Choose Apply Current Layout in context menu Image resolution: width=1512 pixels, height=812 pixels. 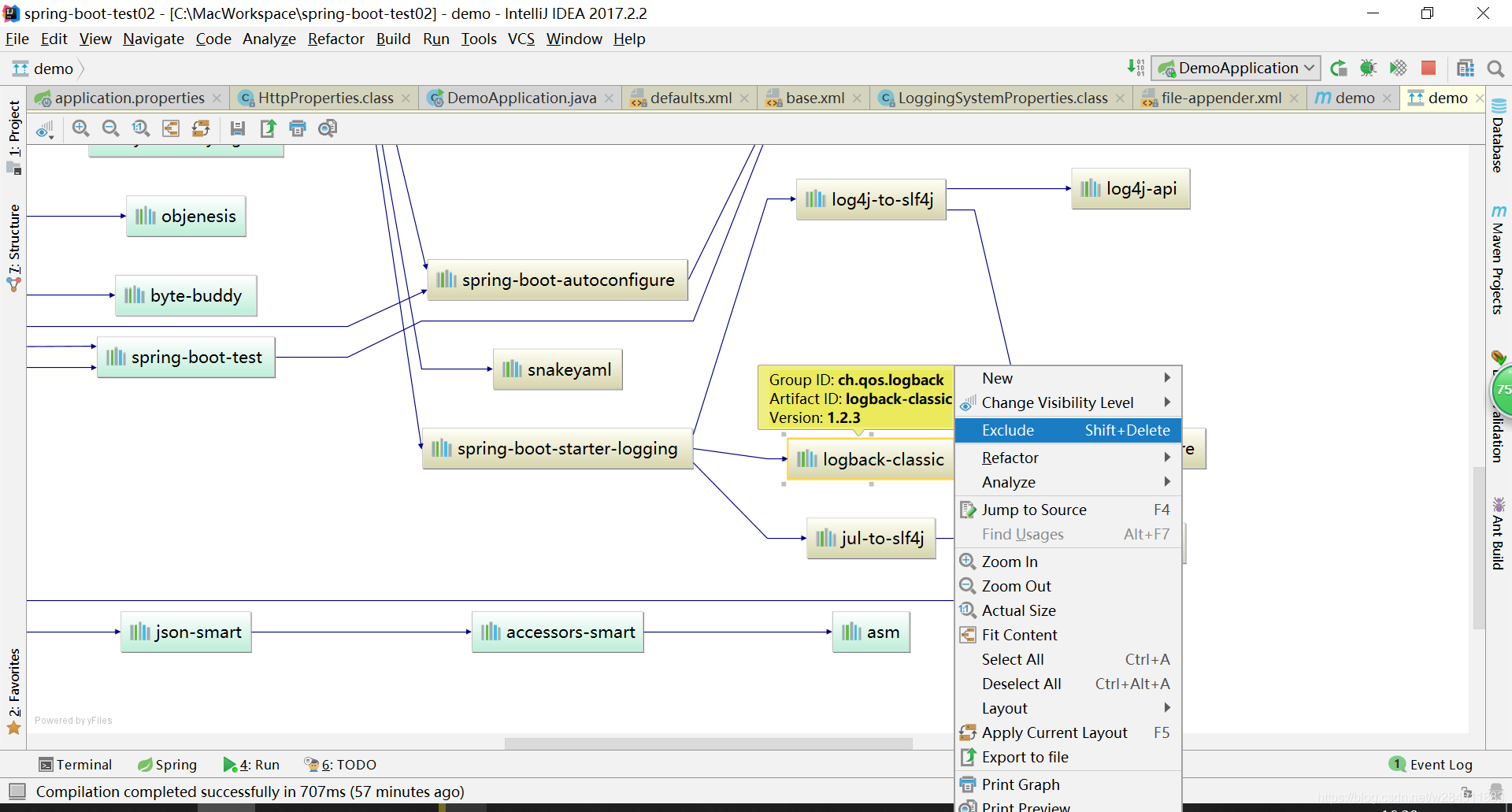tap(1068, 732)
